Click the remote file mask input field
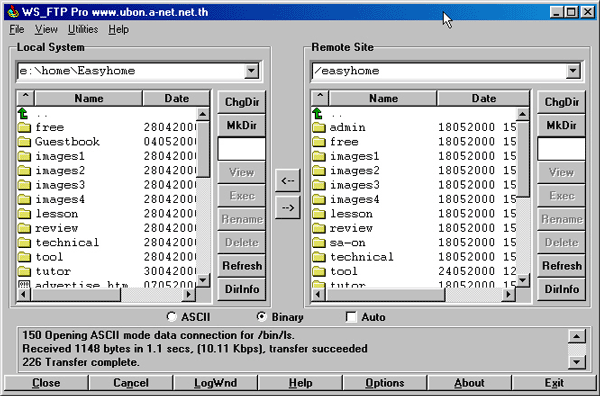 [x=561, y=149]
